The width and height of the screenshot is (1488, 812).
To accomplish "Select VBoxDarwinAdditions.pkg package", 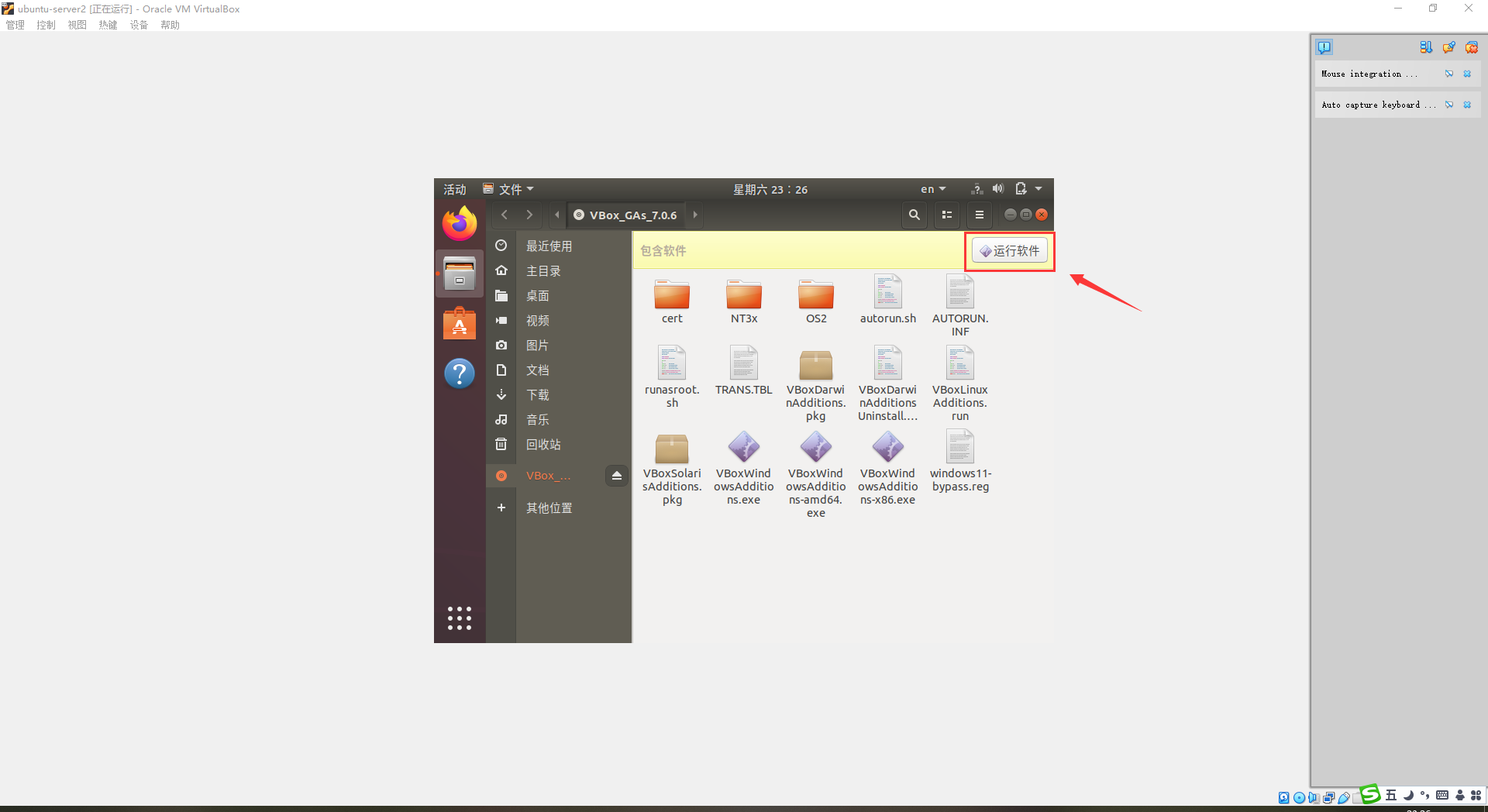I will click(816, 384).
